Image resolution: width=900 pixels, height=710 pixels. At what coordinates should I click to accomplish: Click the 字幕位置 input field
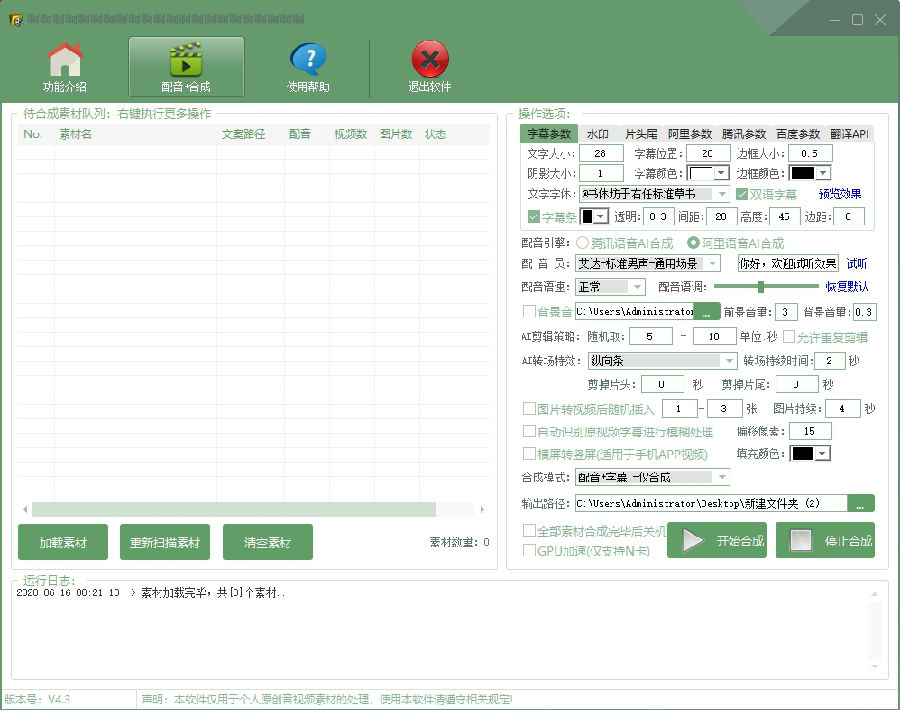[x=708, y=153]
